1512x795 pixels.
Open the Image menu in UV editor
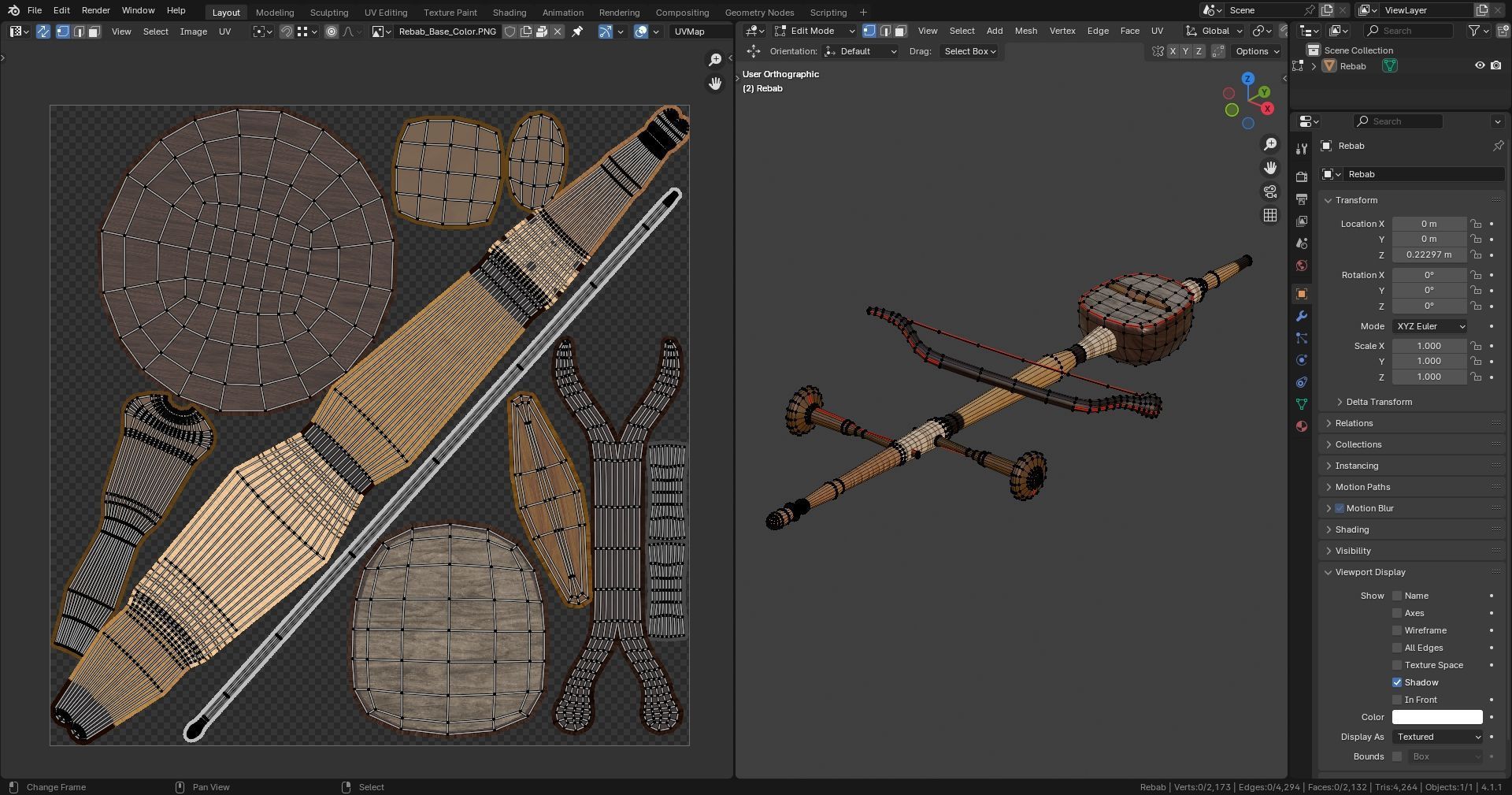click(x=193, y=32)
